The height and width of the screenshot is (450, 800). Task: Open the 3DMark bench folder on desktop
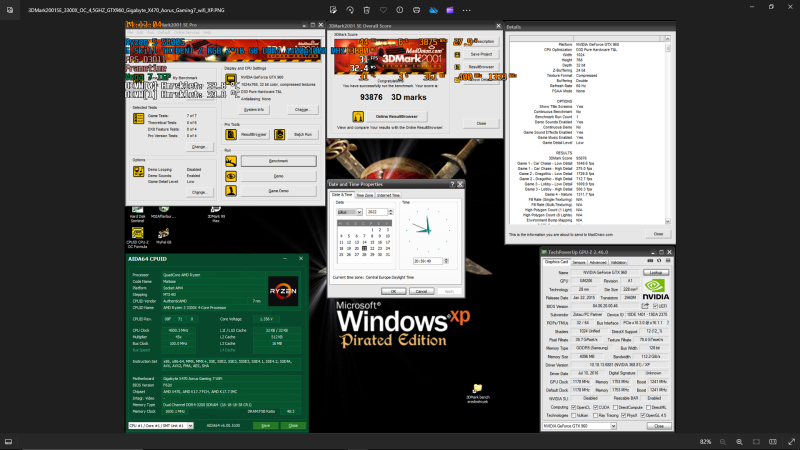tap(478, 393)
